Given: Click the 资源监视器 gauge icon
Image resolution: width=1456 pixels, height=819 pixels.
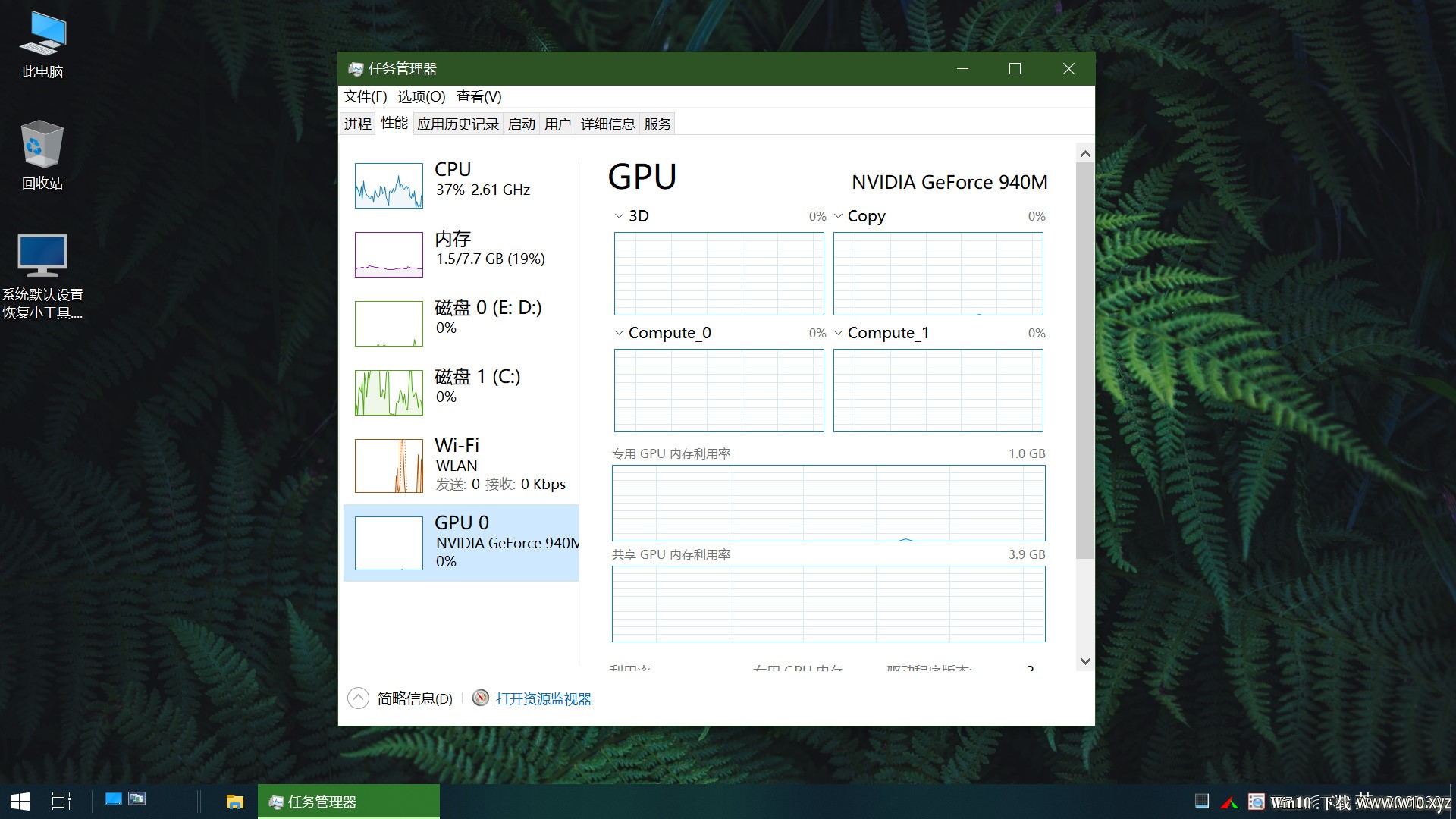Looking at the screenshot, I should coord(481,698).
